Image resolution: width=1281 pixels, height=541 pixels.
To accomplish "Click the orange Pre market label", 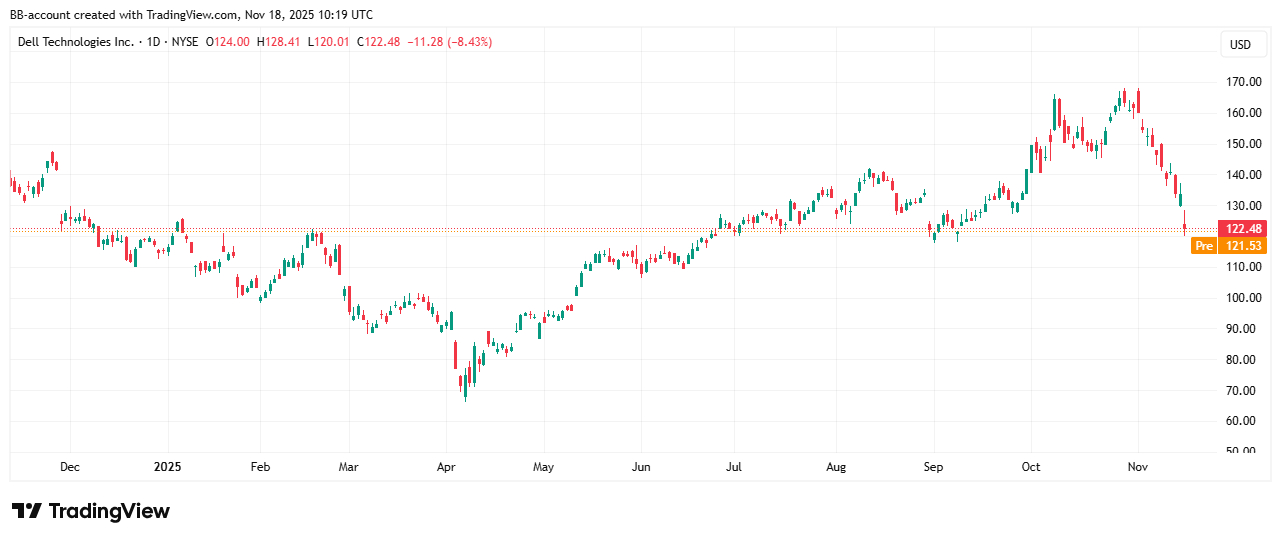I will click(1204, 246).
